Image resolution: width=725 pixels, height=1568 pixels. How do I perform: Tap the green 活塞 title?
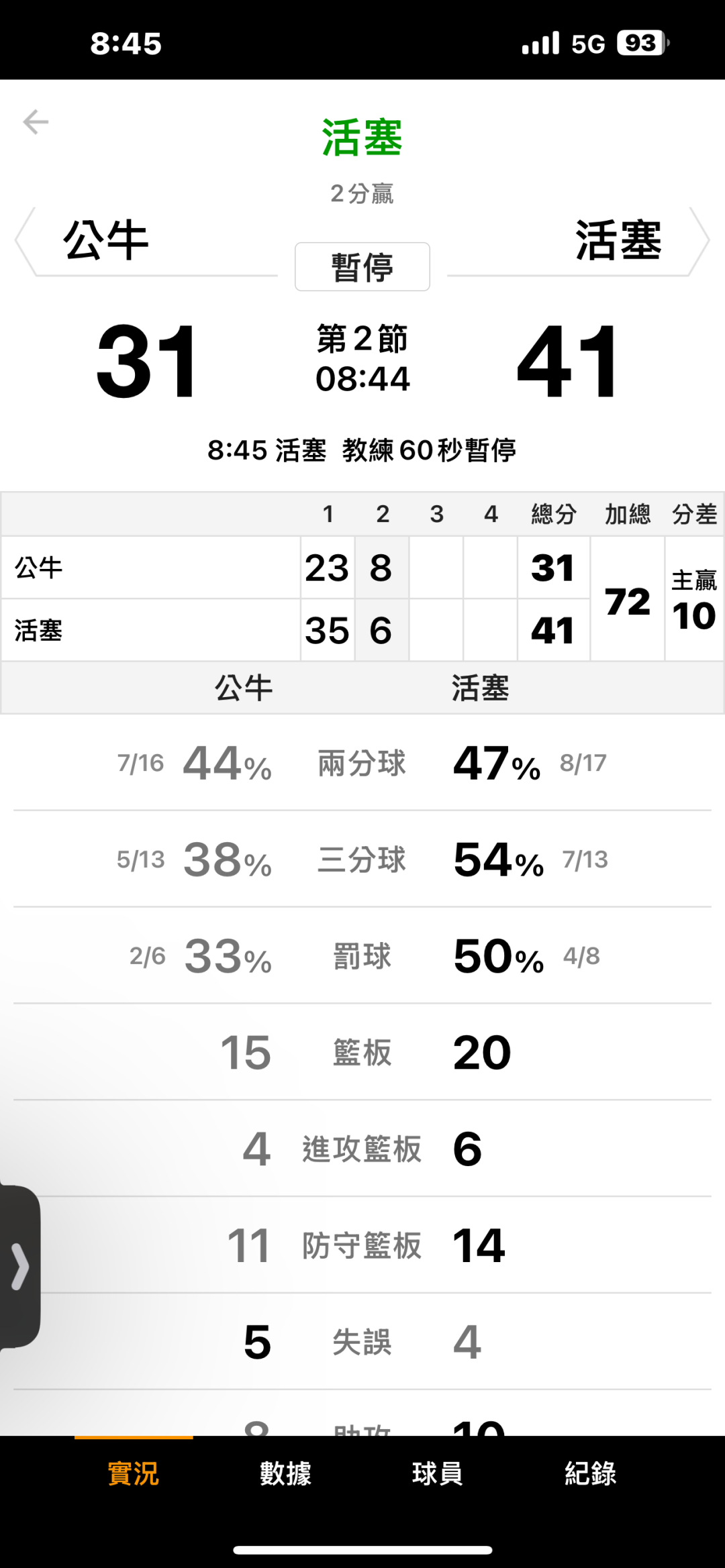click(x=362, y=138)
